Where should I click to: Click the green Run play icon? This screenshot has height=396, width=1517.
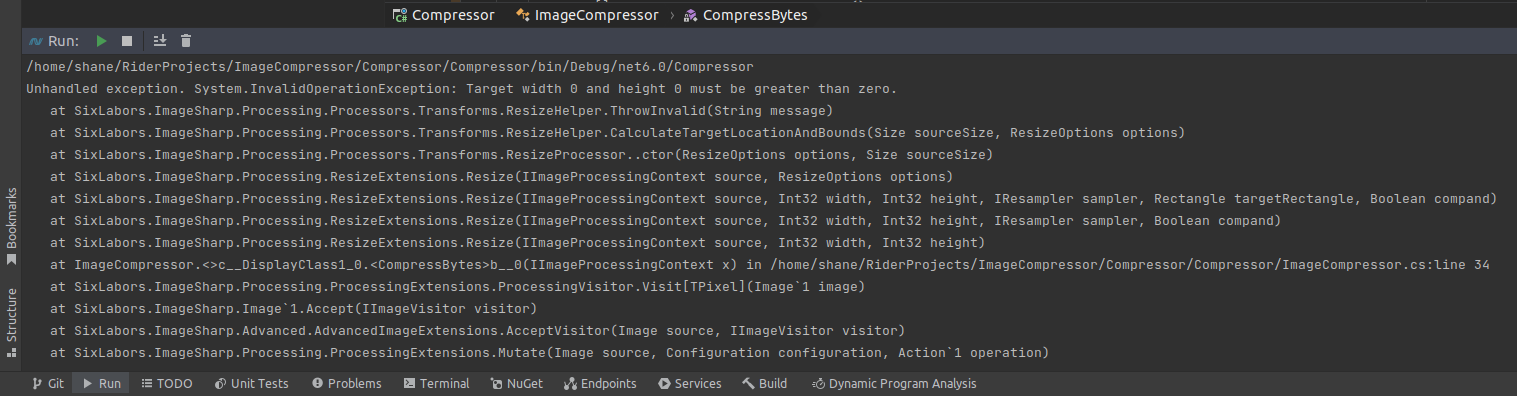[101, 41]
